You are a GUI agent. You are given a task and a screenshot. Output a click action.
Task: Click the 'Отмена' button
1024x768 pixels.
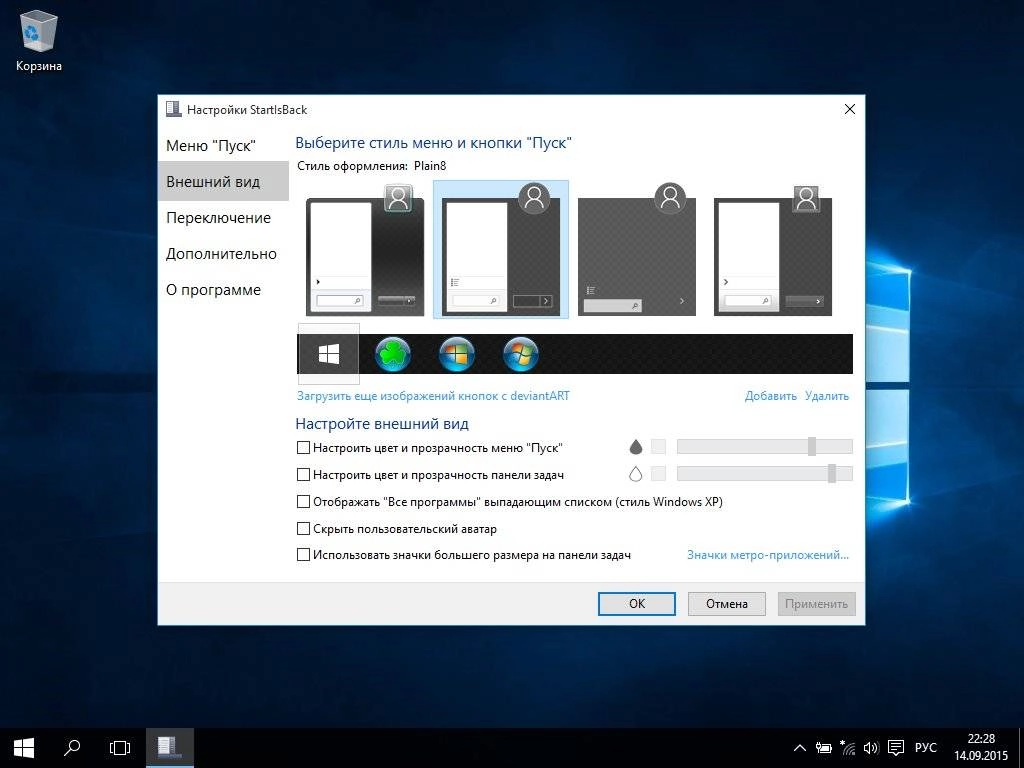click(x=727, y=603)
